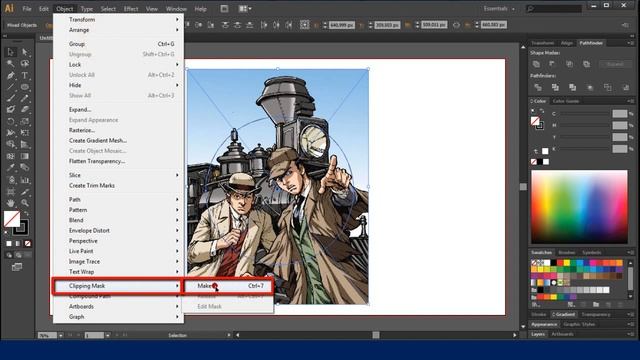Viewport: 640px width, 360px height.
Task: Open the Layers panel tab
Action: pos(538,334)
